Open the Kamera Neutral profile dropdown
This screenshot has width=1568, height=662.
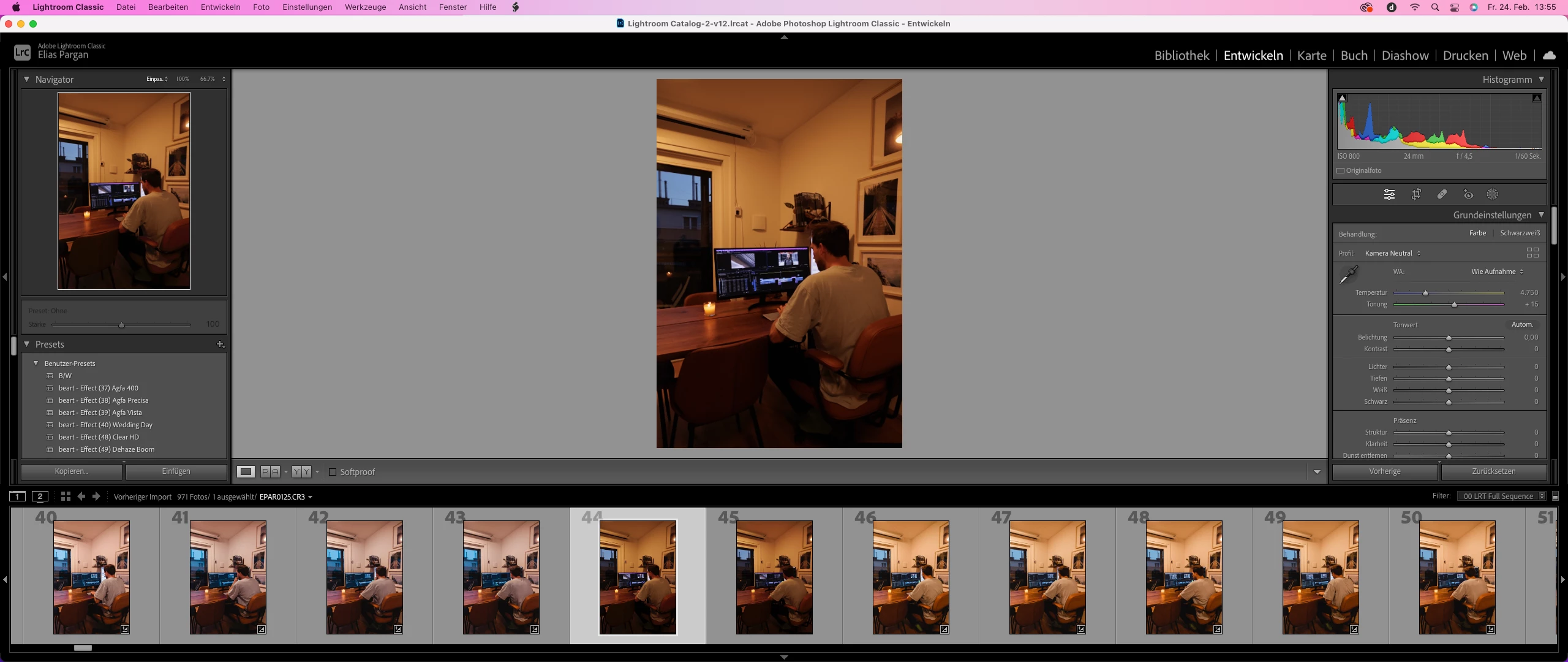1392,253
